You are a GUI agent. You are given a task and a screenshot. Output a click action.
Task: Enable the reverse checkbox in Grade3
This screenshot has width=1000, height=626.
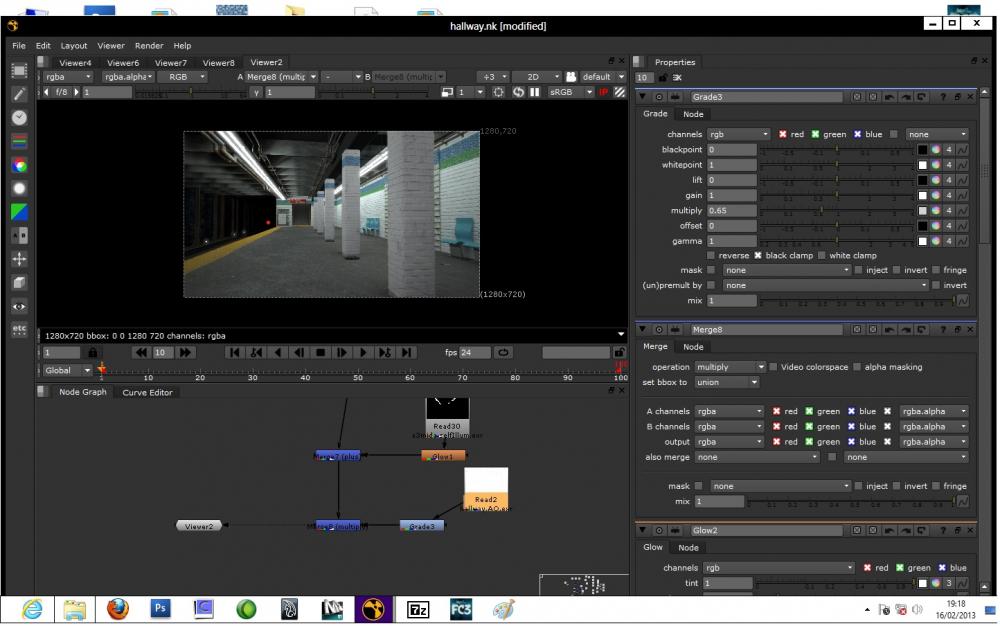711,256
